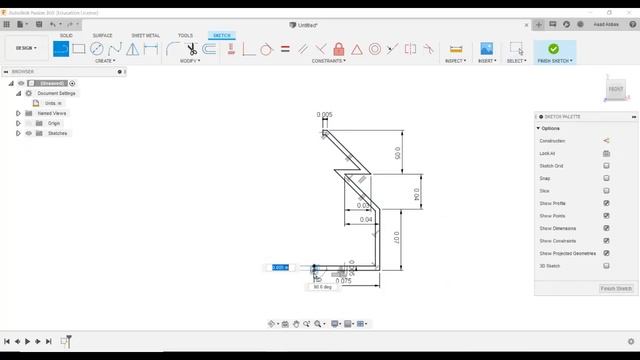
Task: Toggle the Sketch Grid checkbox
Action: (x=607, y=166)
